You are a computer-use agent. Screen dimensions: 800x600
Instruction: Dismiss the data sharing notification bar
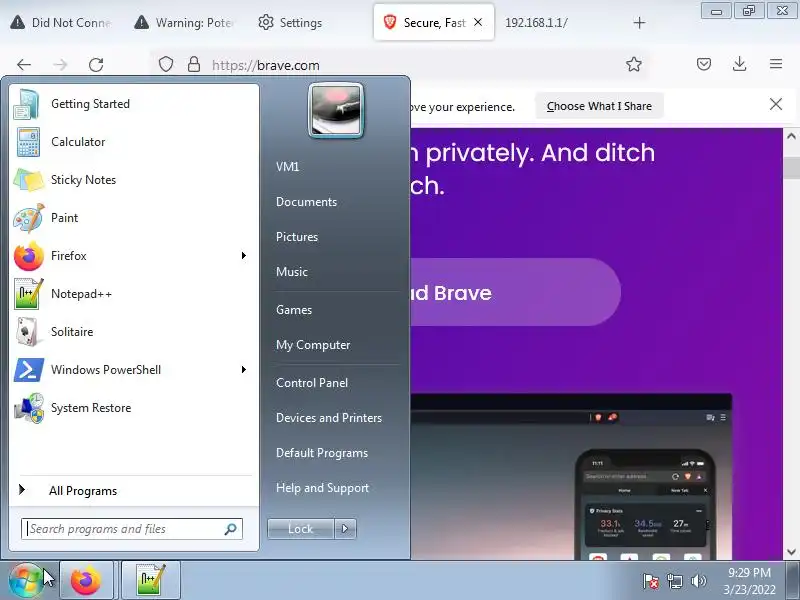click(776, 105)
